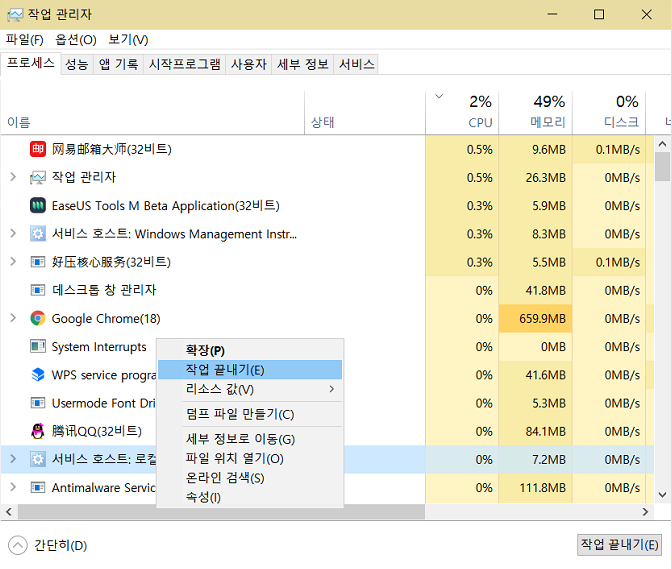This screenshot has width=672, height=569.
Task: Click the 작업 관리자 process row icon
Action: 38,177
